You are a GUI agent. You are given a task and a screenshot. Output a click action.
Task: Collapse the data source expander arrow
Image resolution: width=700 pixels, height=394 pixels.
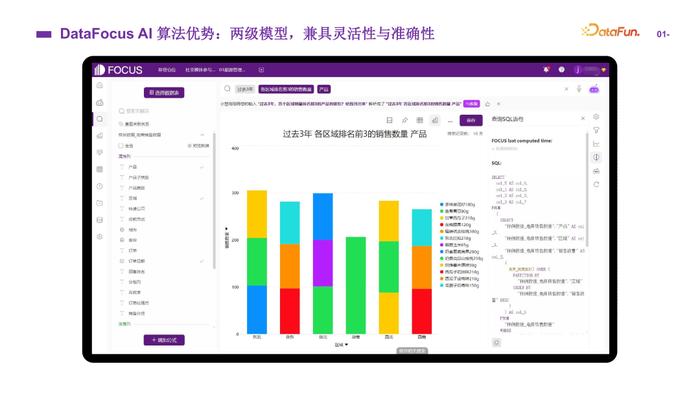(x=202, y=134)
